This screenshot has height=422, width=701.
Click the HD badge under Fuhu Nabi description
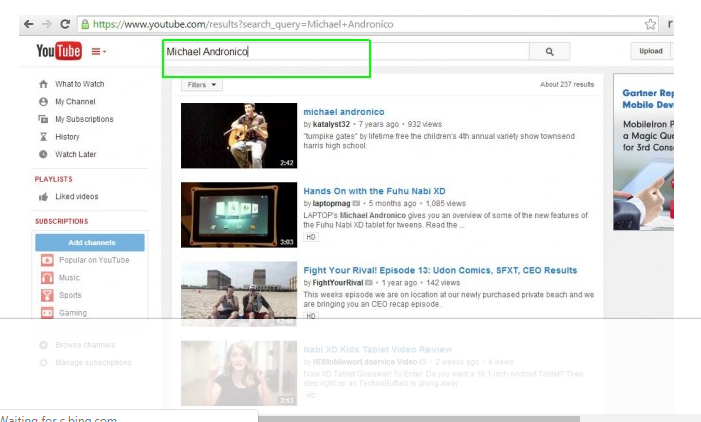coord(311,237)
